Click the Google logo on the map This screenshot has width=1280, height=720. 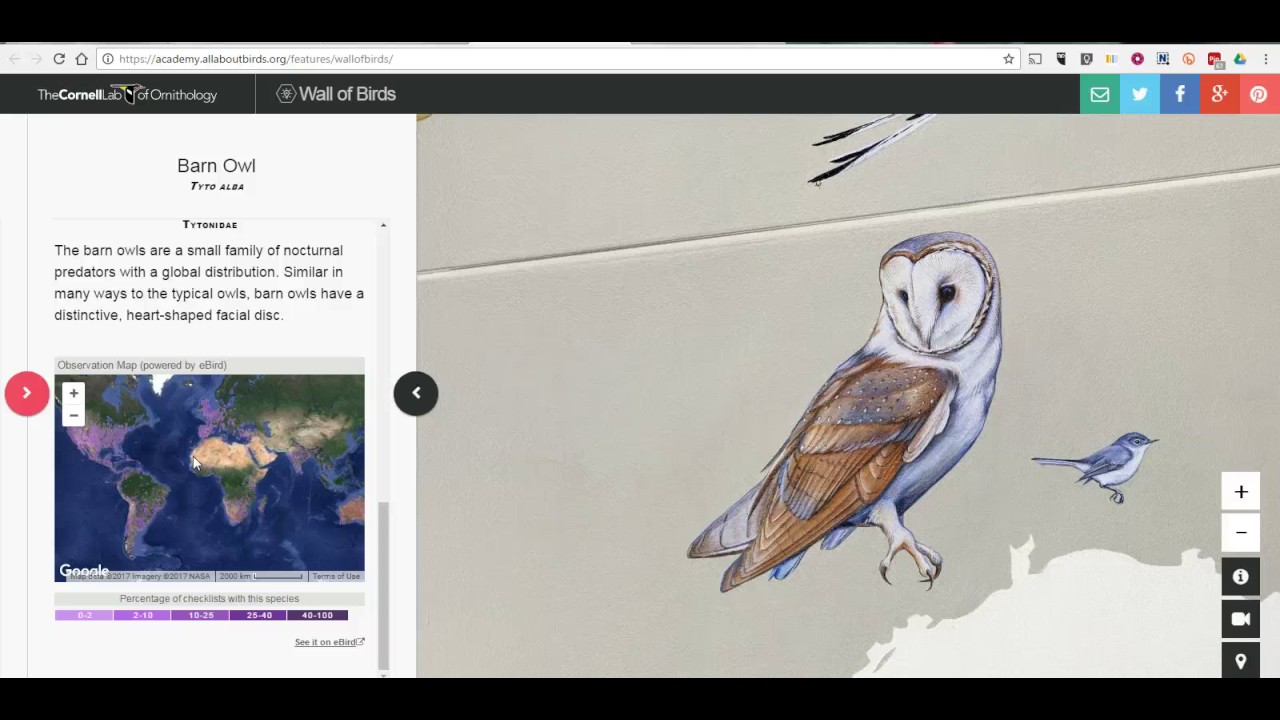pyautogui.click(x=84, y=571)
